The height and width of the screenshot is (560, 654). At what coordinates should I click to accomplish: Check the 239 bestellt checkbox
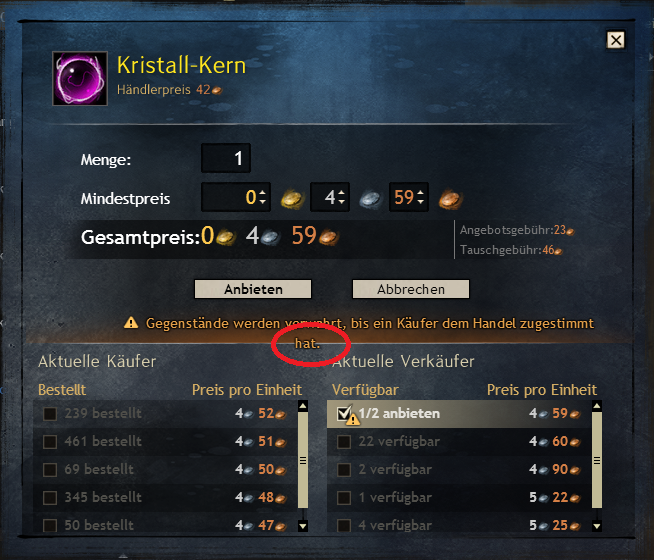coord(50,414)
